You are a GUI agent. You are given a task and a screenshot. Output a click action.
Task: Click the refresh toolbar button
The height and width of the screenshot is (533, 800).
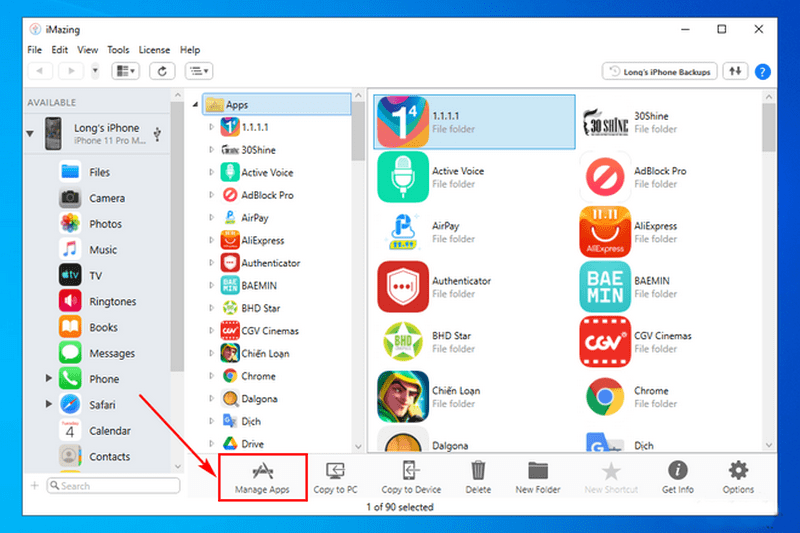pos(162,71)
